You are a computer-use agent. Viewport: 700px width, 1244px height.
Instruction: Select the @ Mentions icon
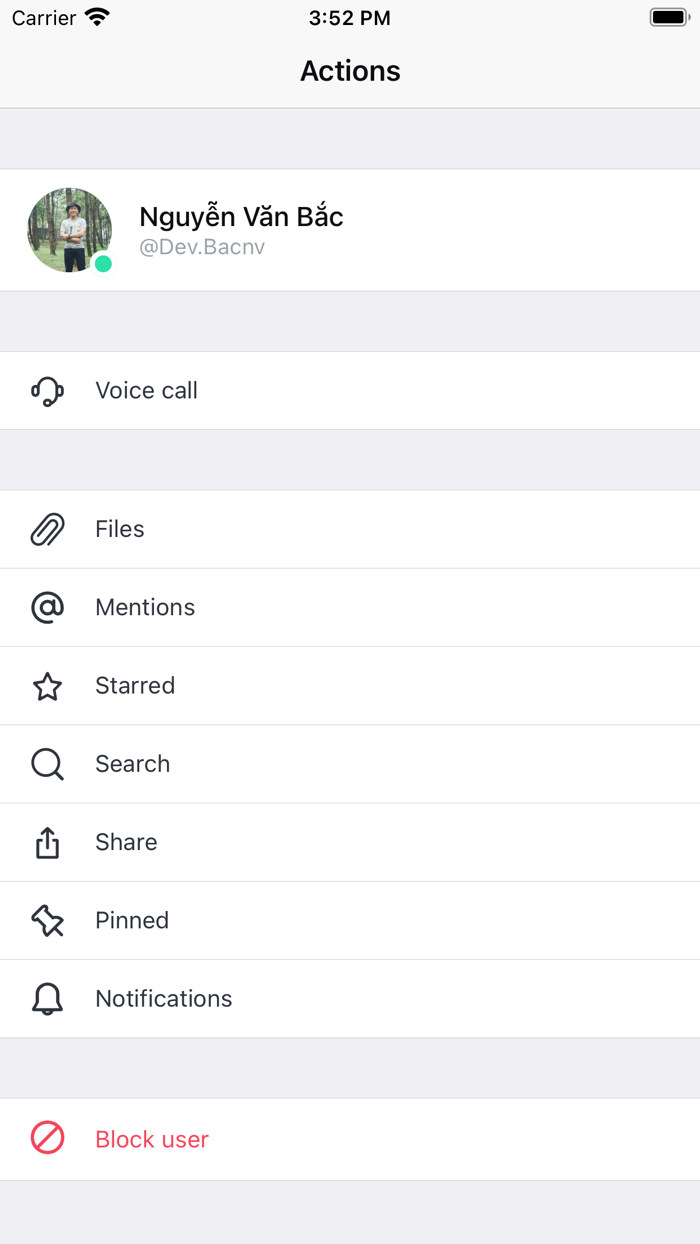coord(47,607)
